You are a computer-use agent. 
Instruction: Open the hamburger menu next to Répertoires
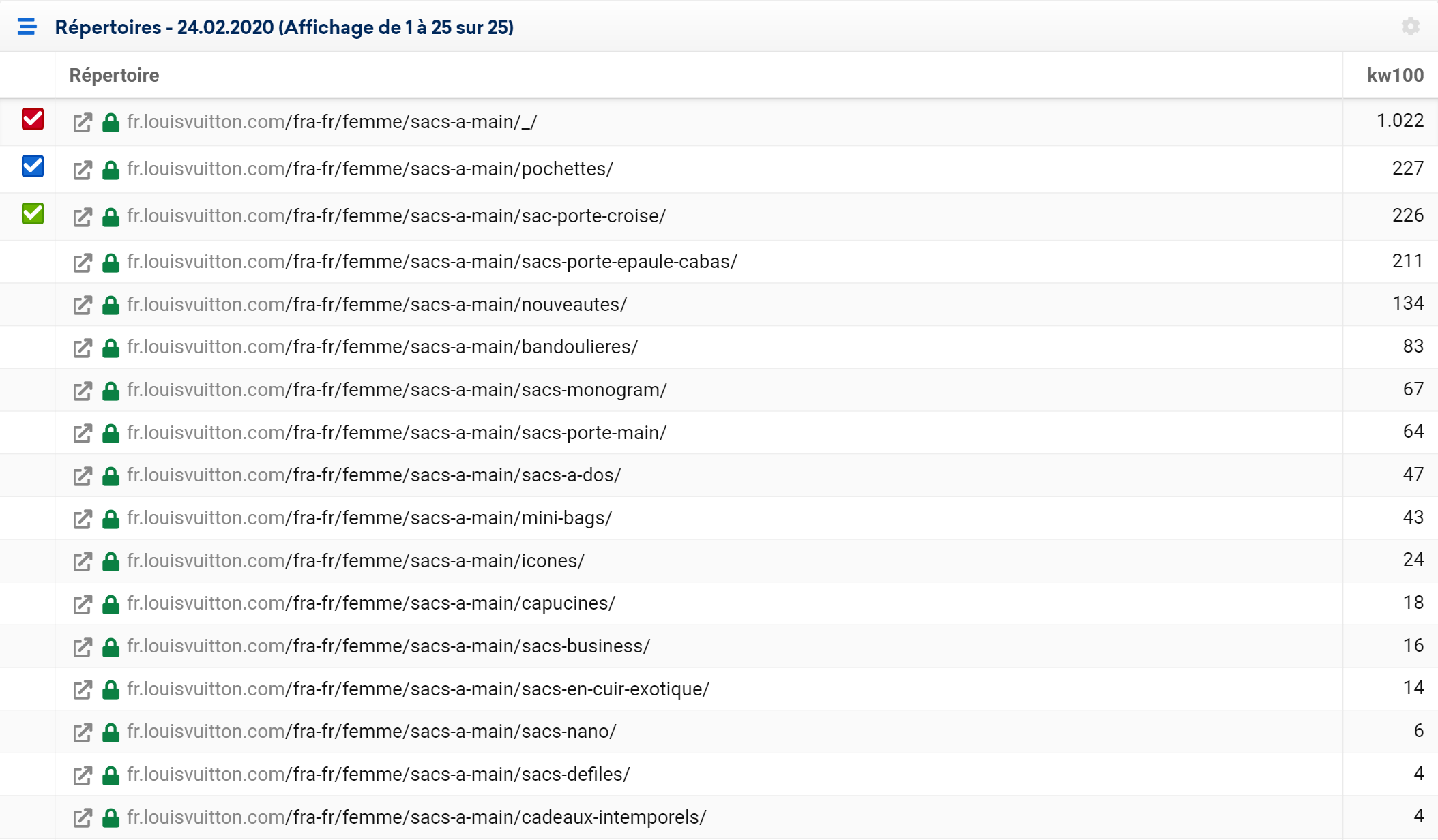(x=27, y=27)
